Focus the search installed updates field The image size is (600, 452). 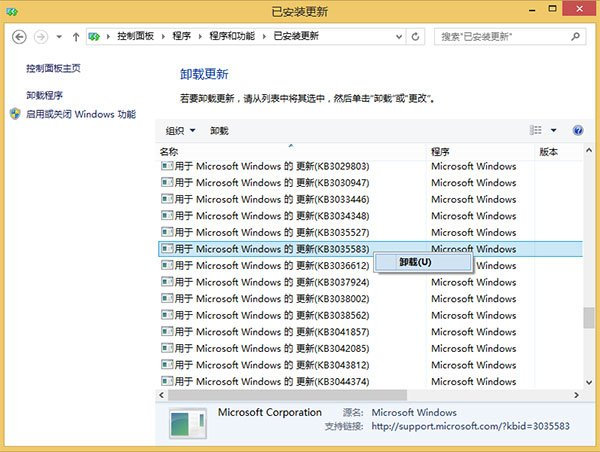click(510, 37)
